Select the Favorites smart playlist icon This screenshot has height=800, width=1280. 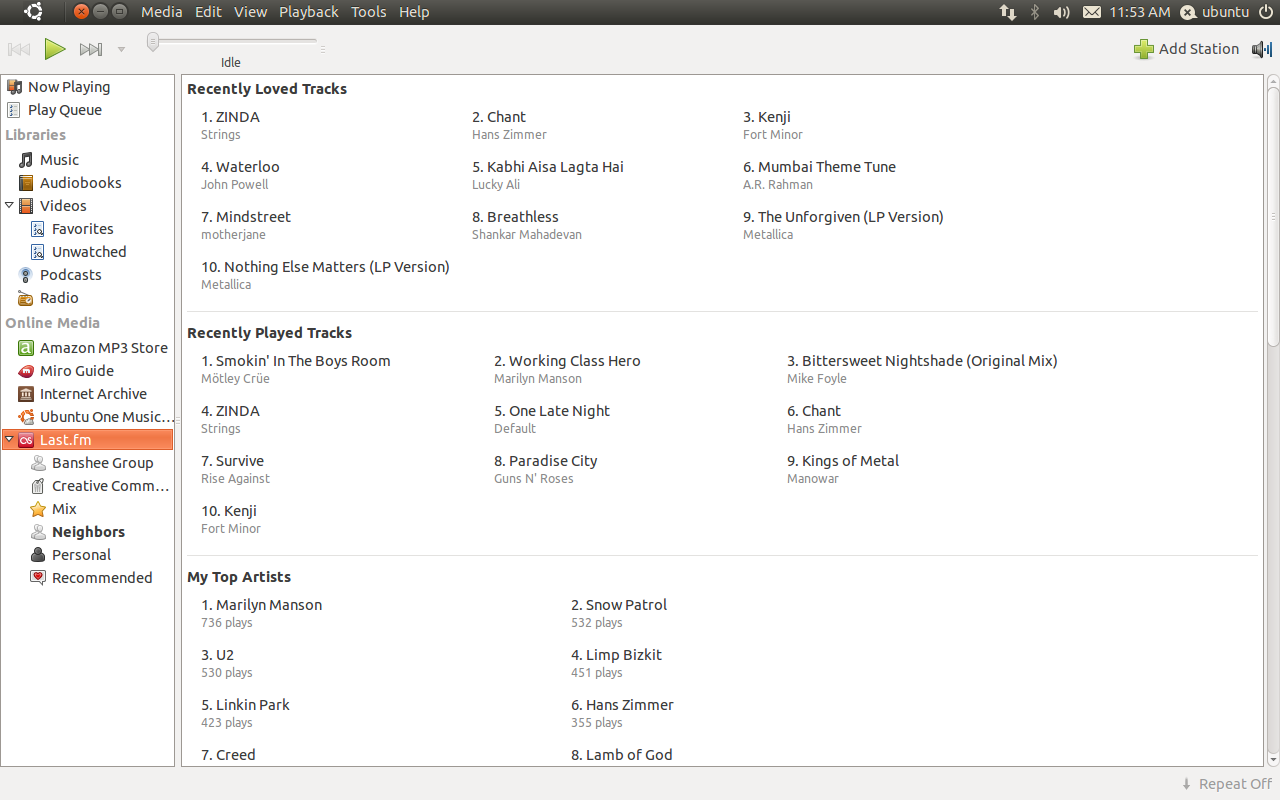click(x=38, y=229)
